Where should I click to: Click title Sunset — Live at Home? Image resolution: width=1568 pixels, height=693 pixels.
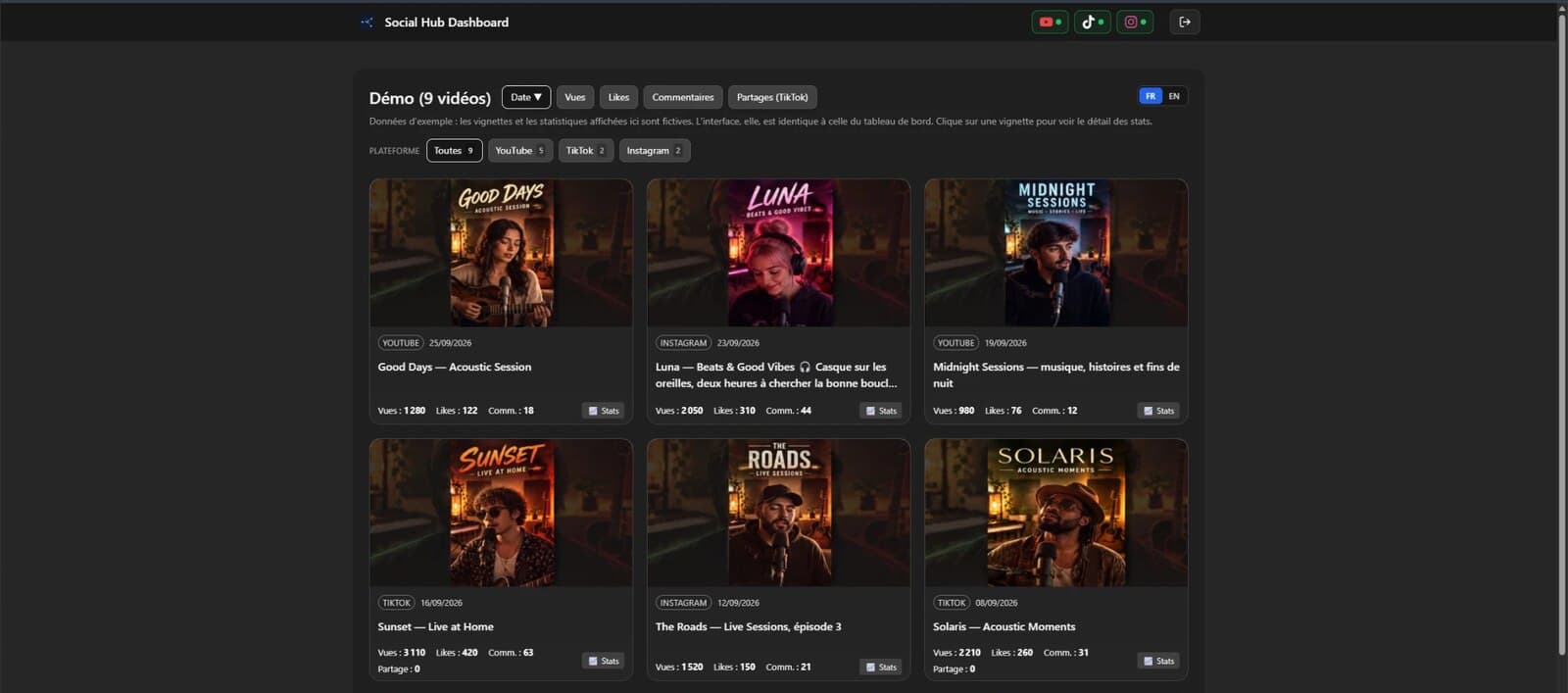436,626
